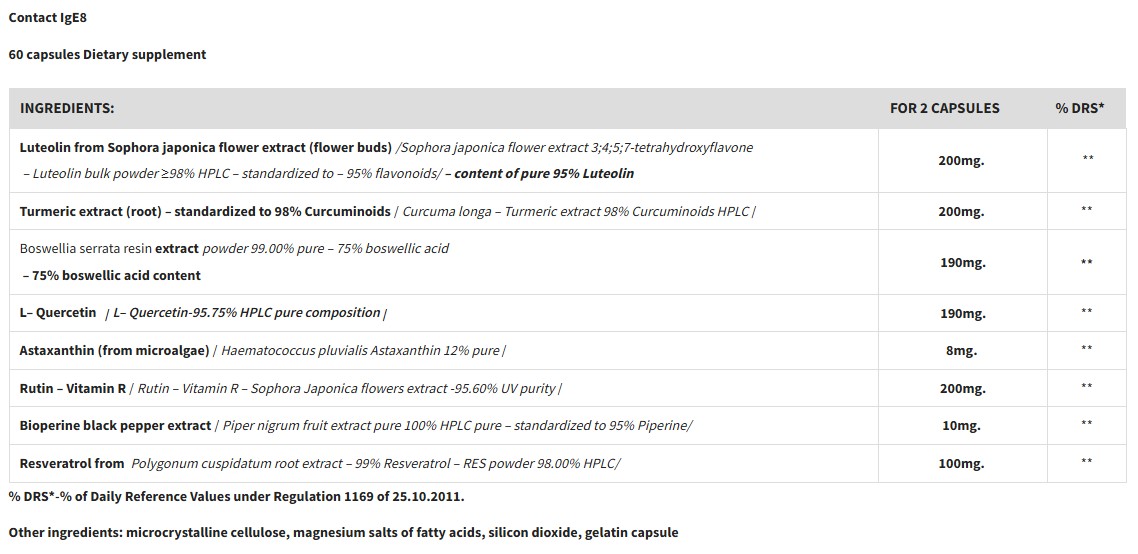Click the Astaxanthin (from microalgae) ingredient name
The image size is (1138, 554).
pyautogui.click(x=114, y=350)
